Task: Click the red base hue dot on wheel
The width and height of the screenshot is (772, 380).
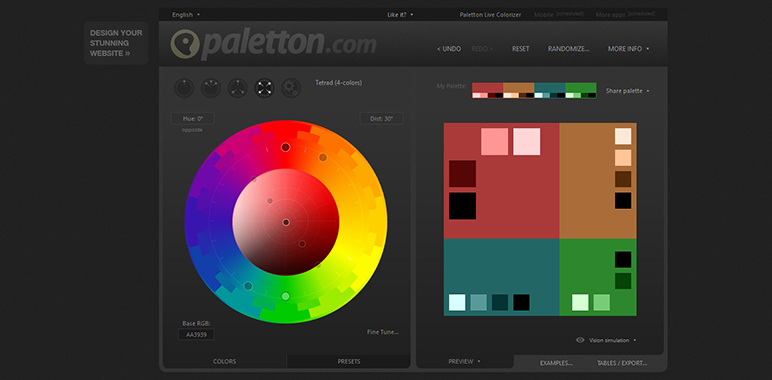Action: tap(286, 147)
